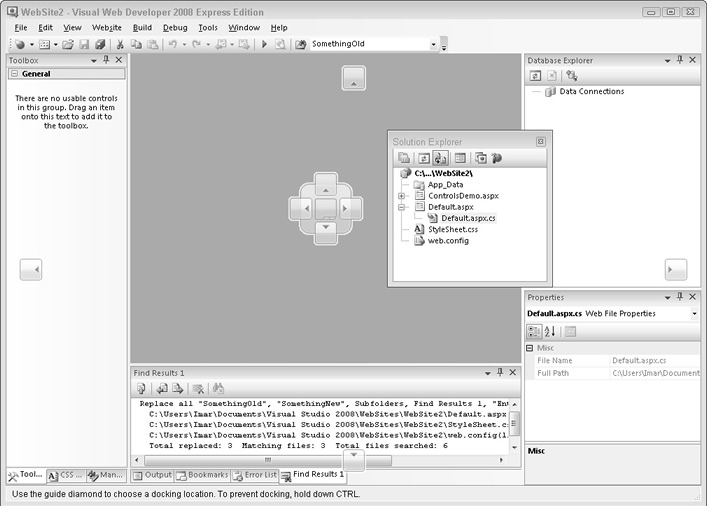Screen dimensions: 707x506
Task: Switch to the Output tab
Action: (152, 475)
